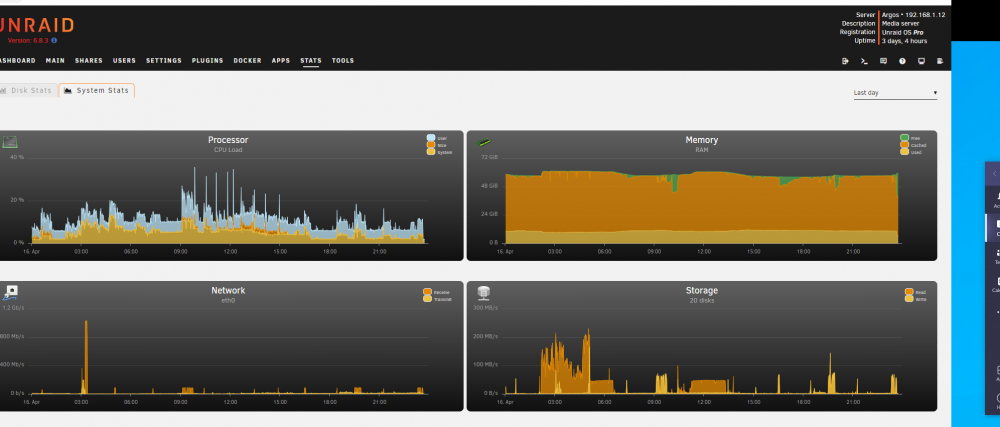Click the Storage disks icon
1000x427 pixels.
484,293
